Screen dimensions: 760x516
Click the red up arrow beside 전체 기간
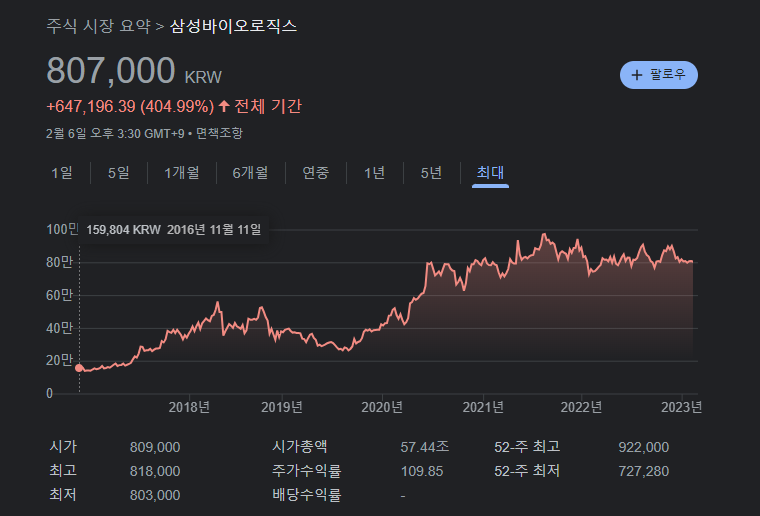click(x=223, y=106)
